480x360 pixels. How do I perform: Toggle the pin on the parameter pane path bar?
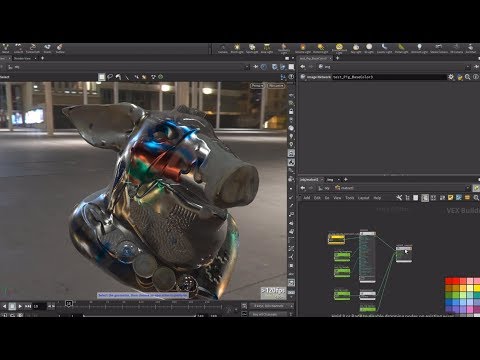476,67
